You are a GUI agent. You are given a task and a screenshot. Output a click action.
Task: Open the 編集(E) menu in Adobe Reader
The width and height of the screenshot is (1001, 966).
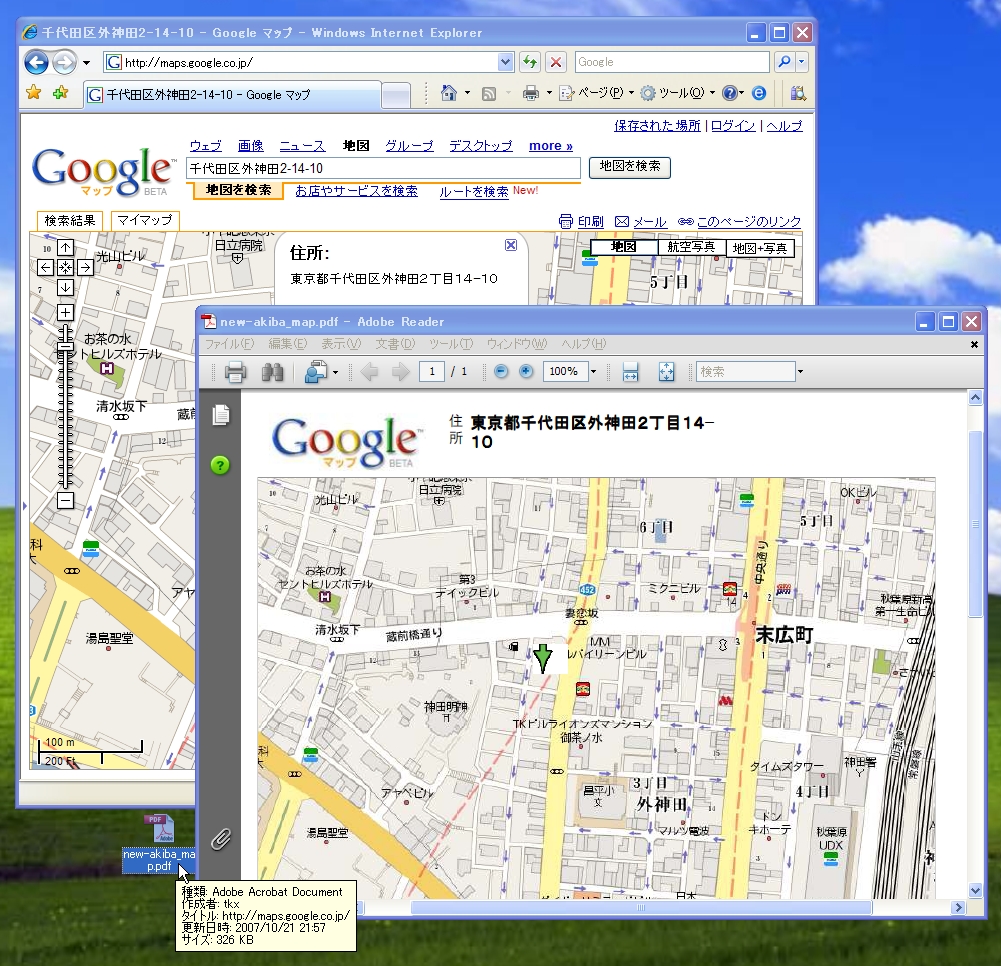287,343
